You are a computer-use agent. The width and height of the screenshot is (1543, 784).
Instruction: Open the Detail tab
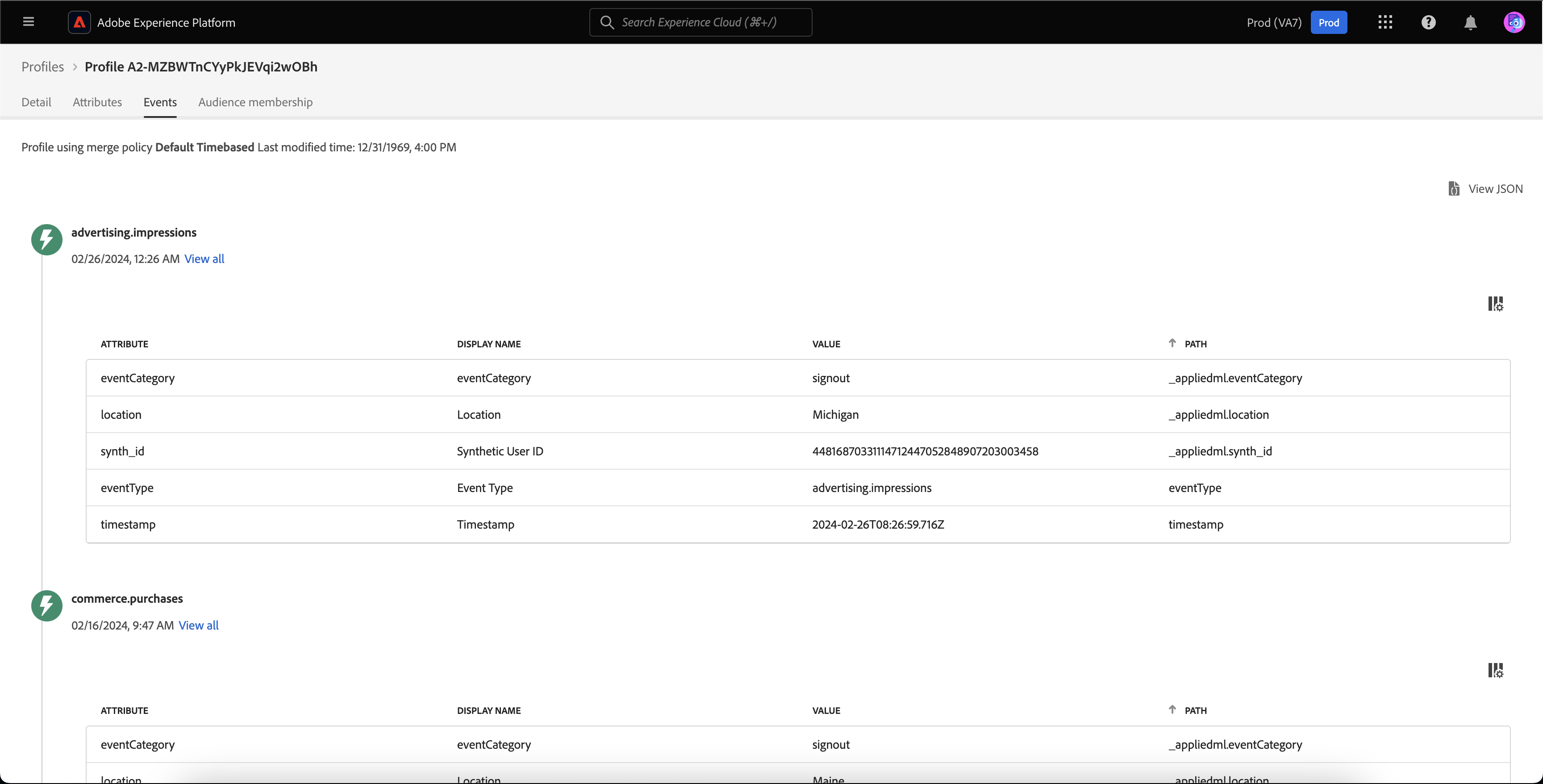pos(36,102)
